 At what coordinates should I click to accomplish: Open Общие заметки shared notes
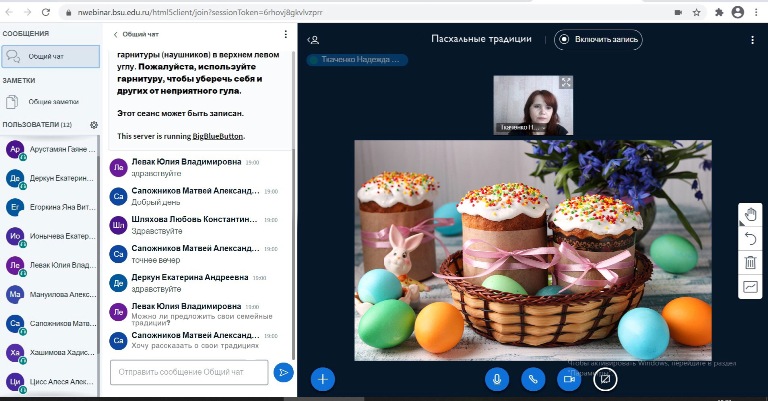(x=49, y=101)
